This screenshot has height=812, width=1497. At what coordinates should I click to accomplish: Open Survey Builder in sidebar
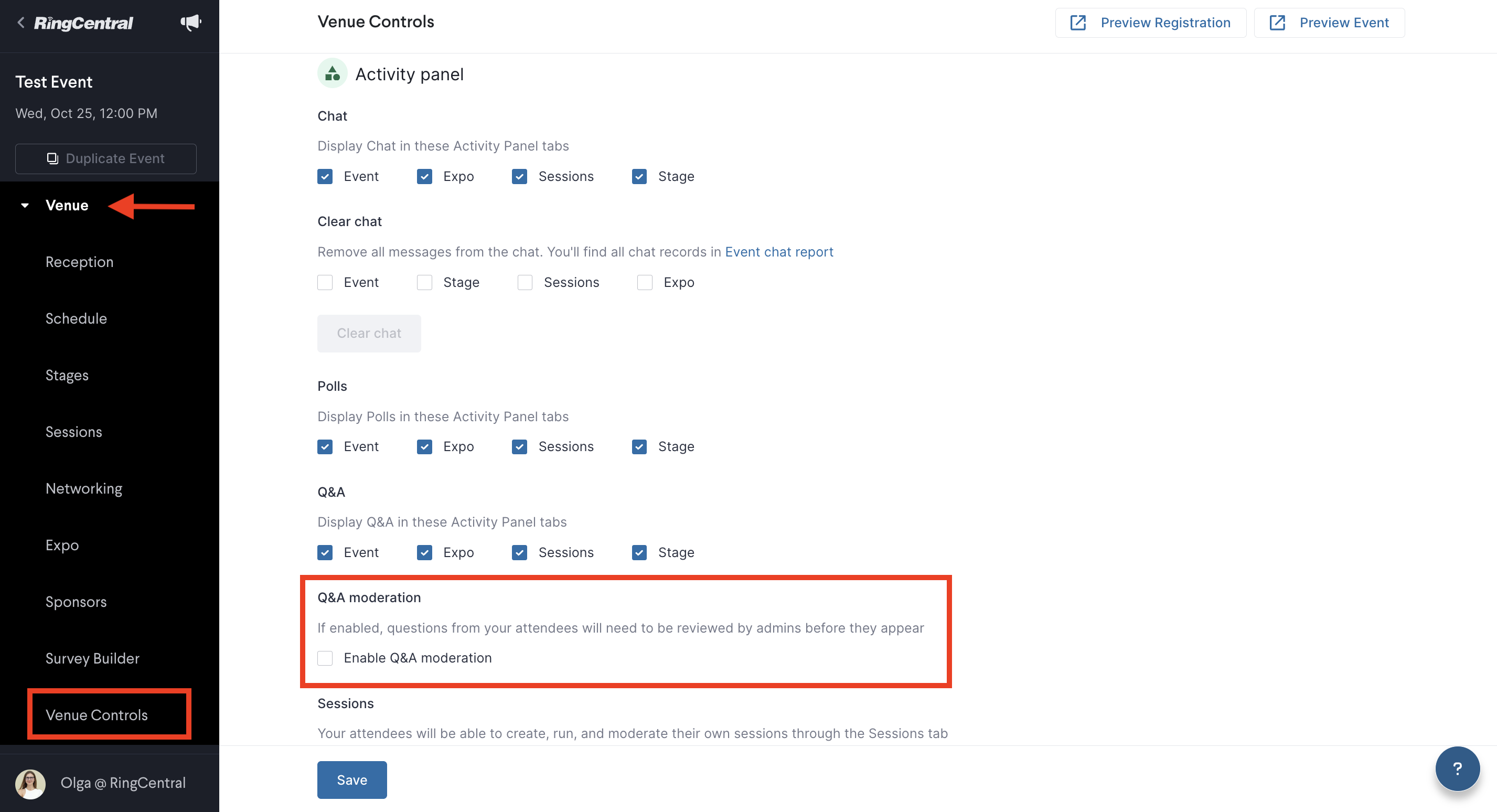92,658
